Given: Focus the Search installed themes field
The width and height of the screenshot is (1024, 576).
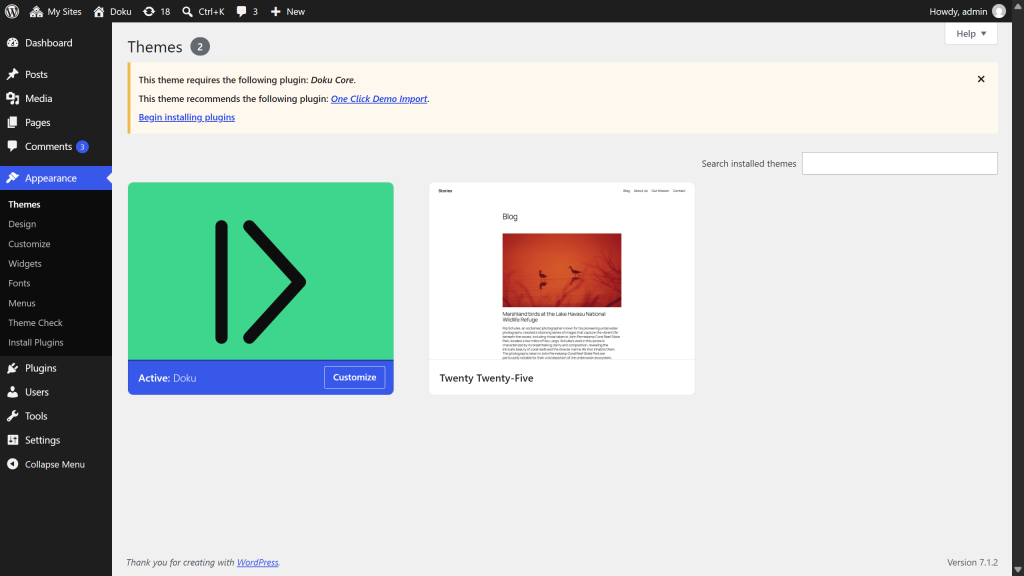Looking at the screenshot, I should [x=899, y=163].
